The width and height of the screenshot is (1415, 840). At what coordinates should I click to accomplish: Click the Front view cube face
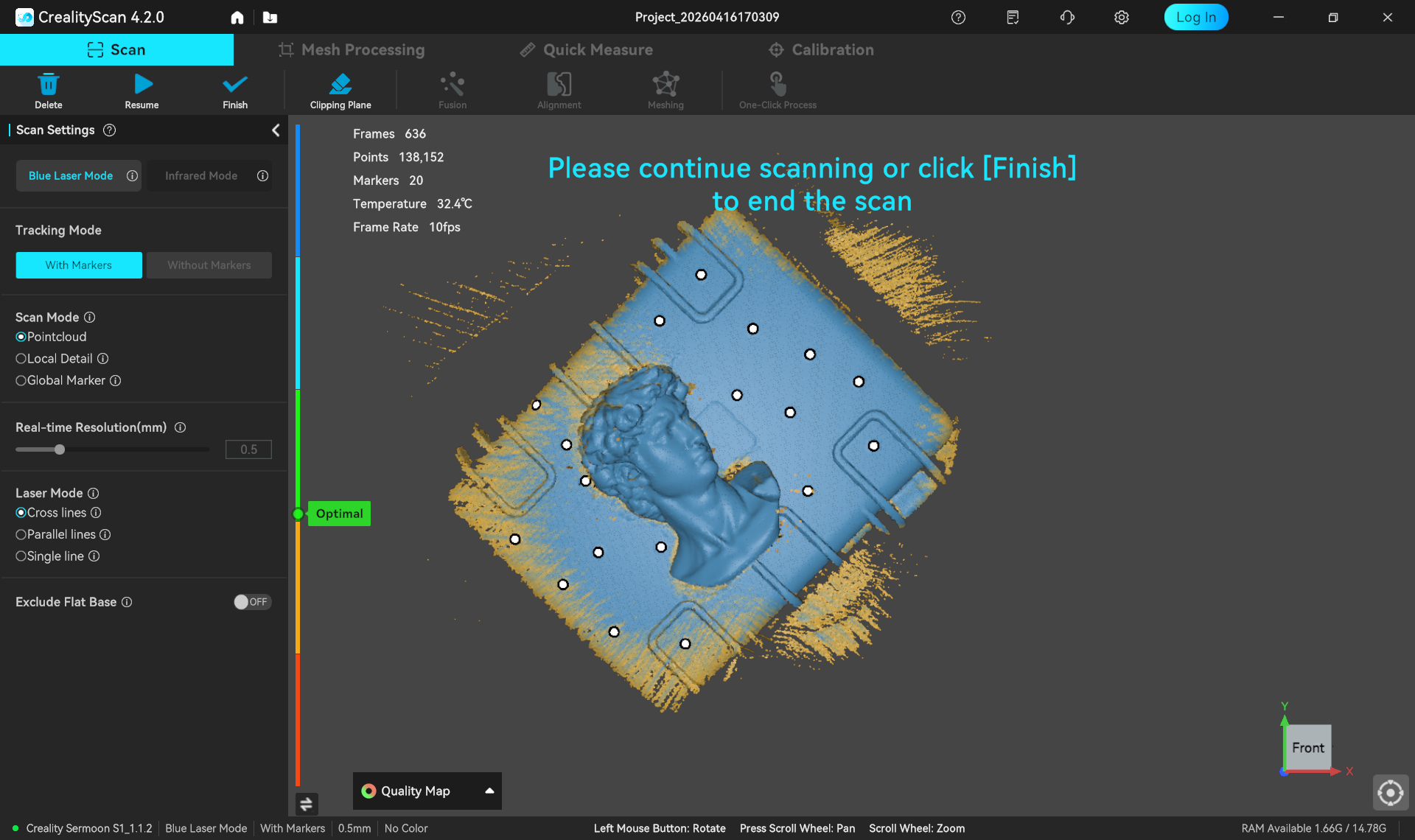1308,748
